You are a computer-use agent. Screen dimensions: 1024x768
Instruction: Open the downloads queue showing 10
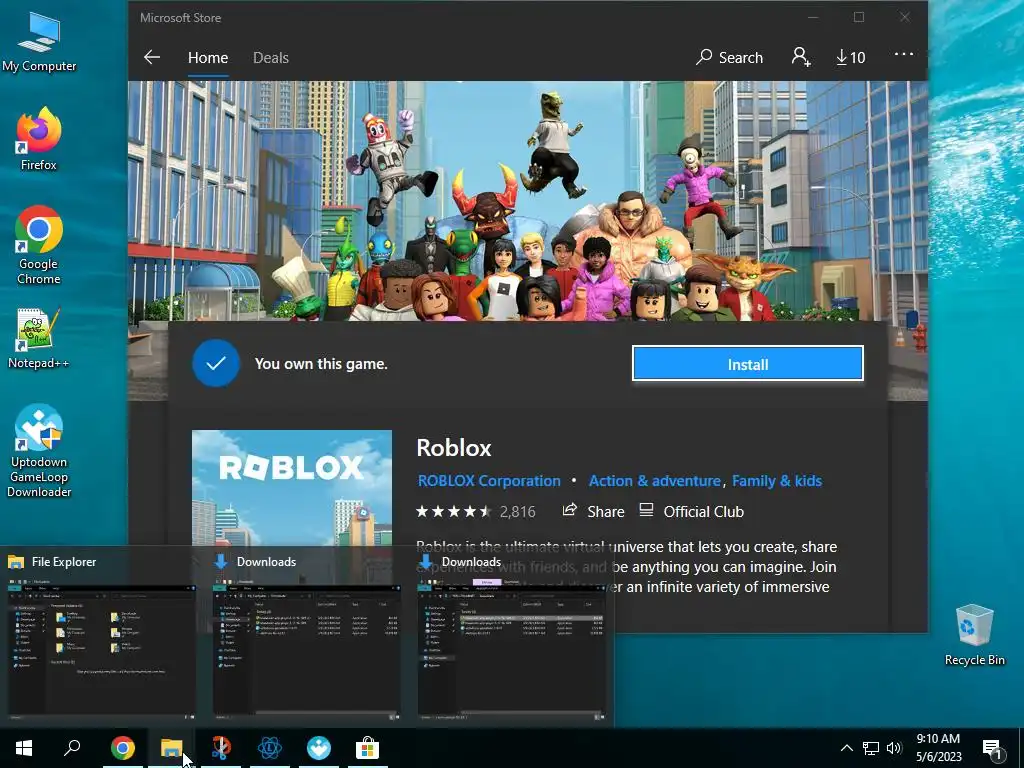(x=850, y=57)
